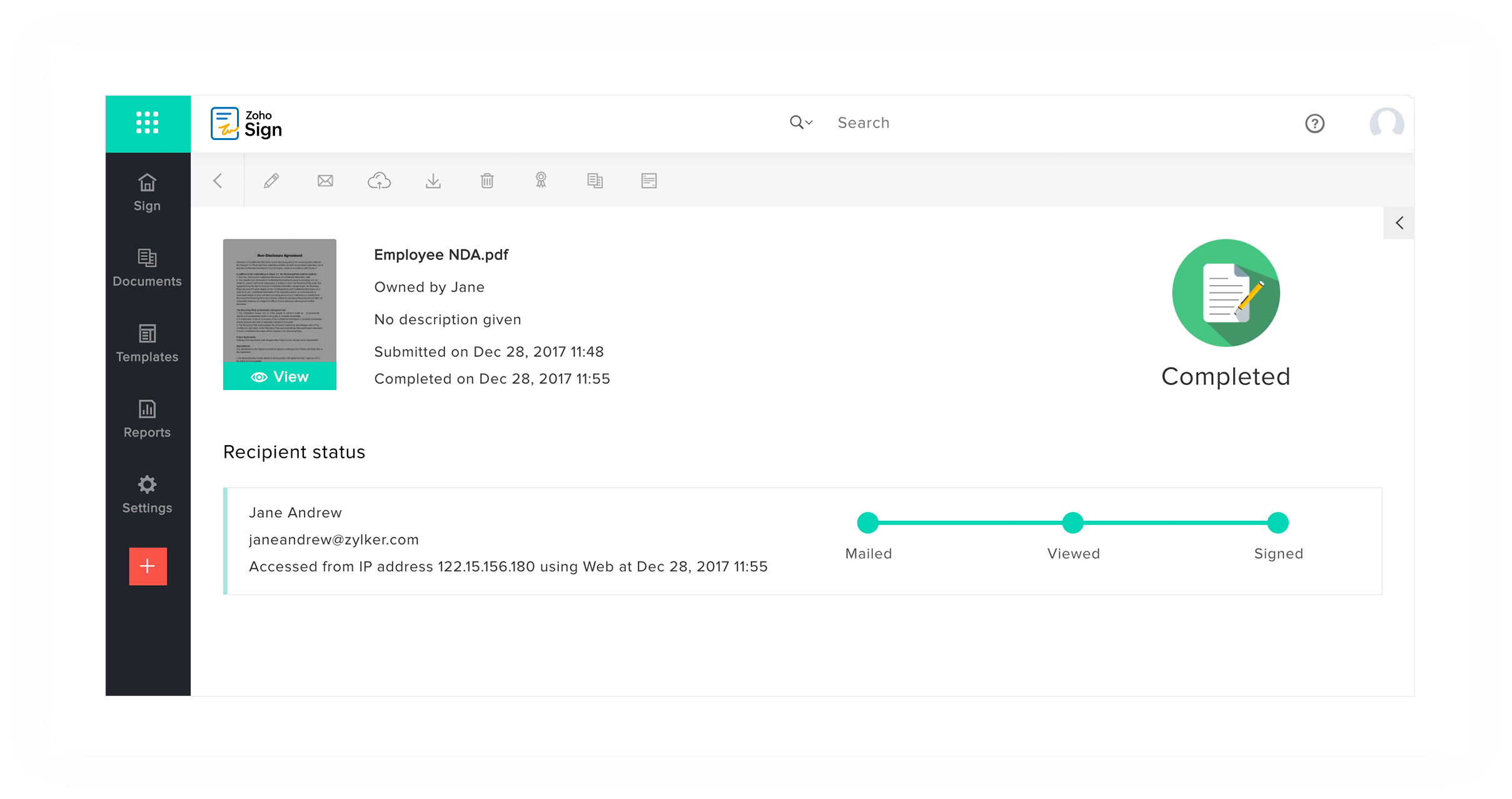
Task: Click the pencil edit icon
Action: coord(271,181)
